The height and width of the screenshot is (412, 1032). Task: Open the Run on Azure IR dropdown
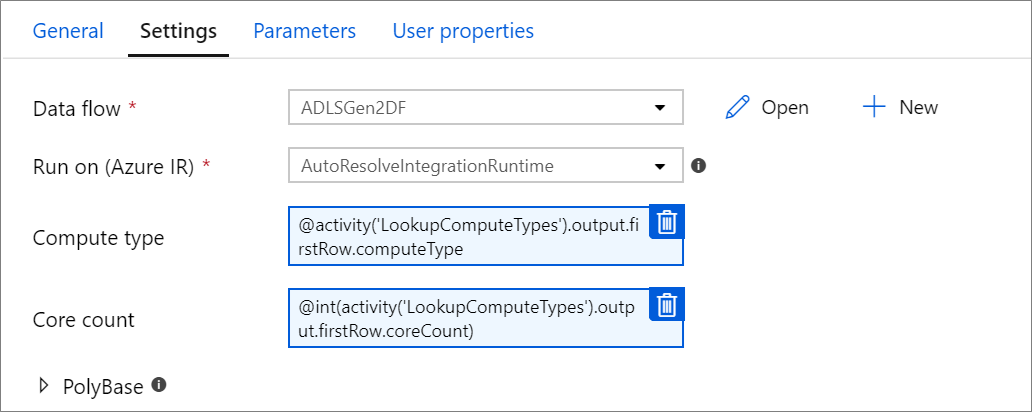660,166
